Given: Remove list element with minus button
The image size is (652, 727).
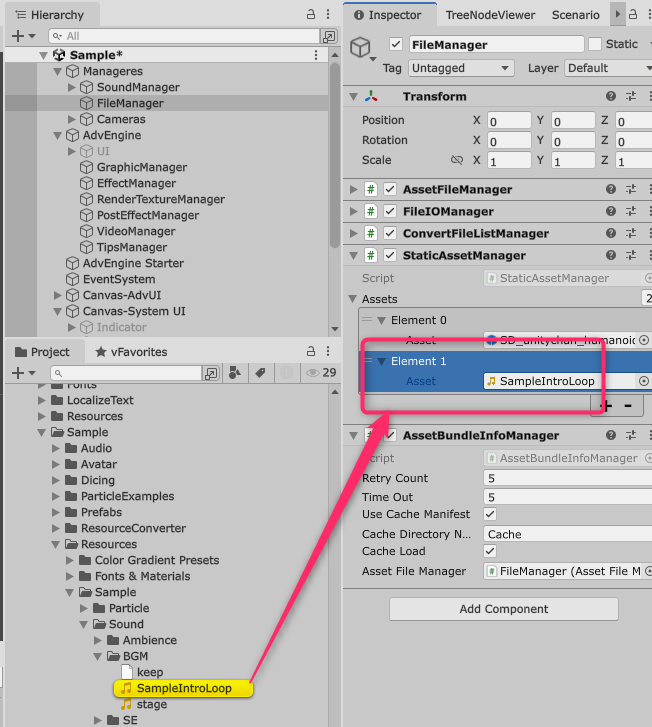Looking at the screenshot, I should tap(628, 405).
